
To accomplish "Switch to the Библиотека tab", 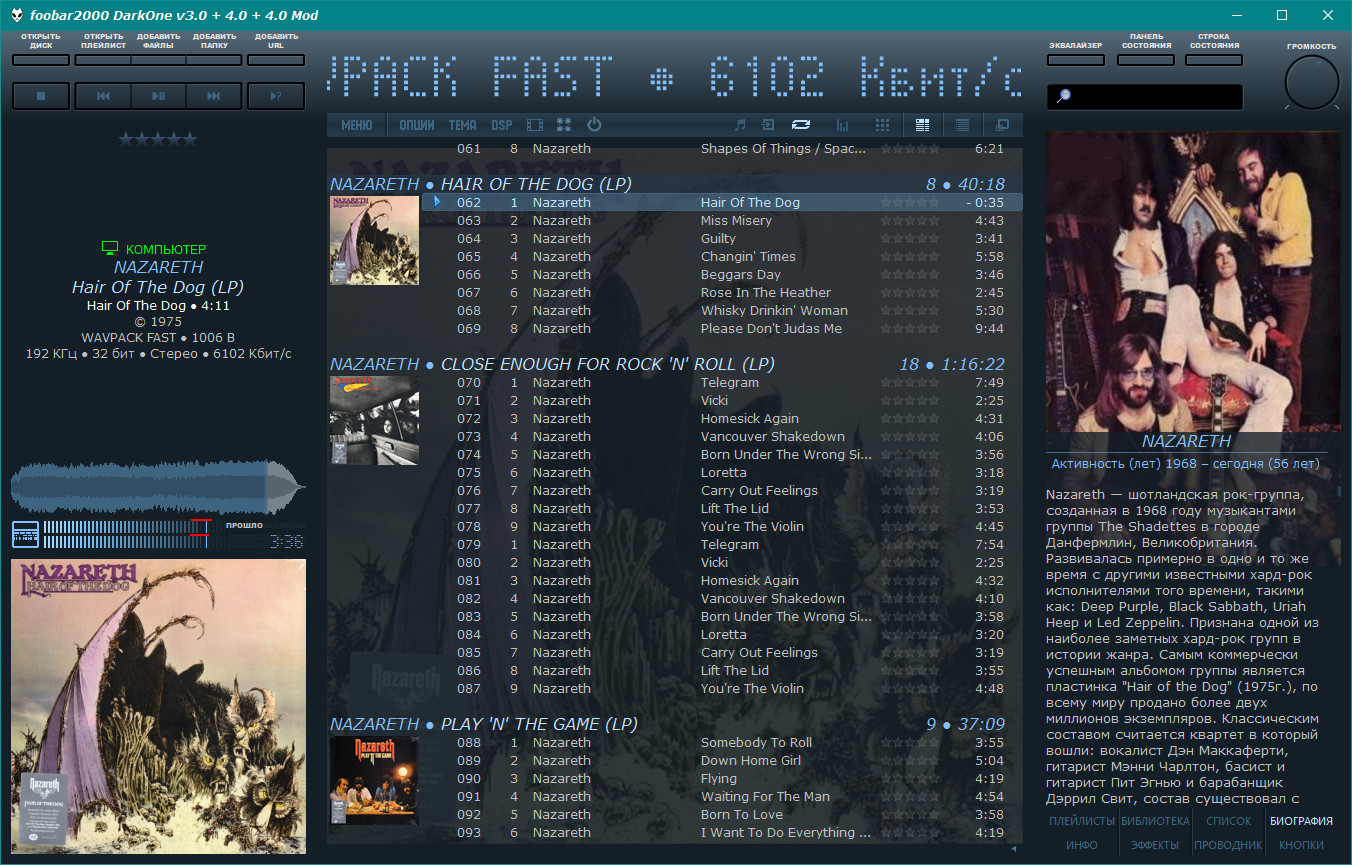I will [1155, 821].
